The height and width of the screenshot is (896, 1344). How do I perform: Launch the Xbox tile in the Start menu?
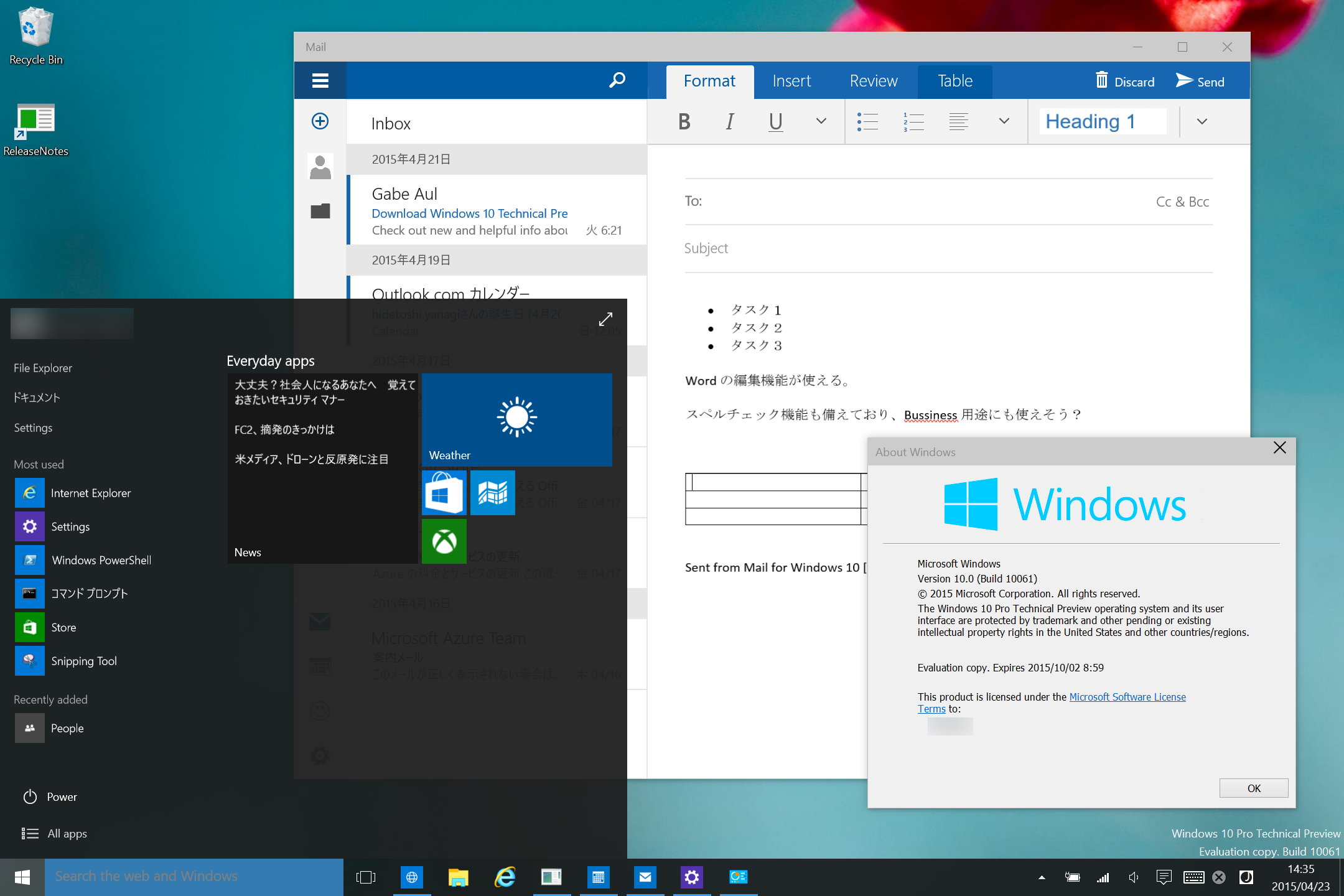point(444,541)
